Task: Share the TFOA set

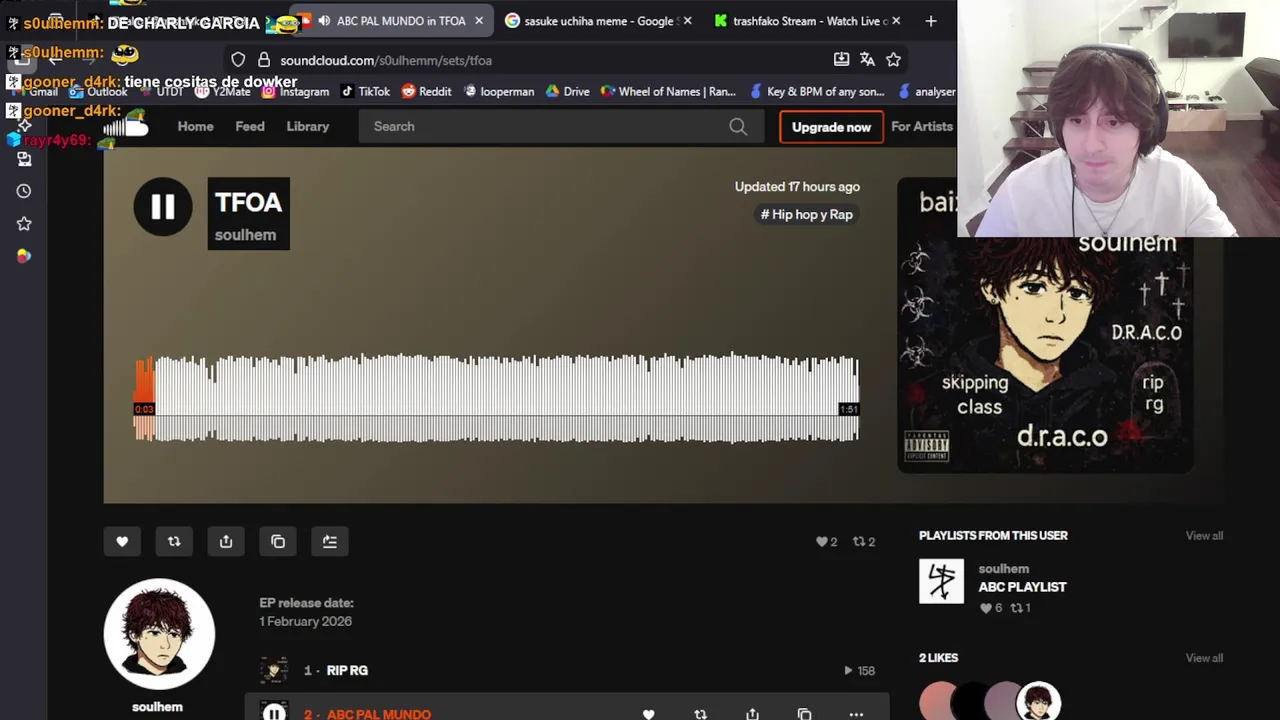Action: tap(226, 541)
